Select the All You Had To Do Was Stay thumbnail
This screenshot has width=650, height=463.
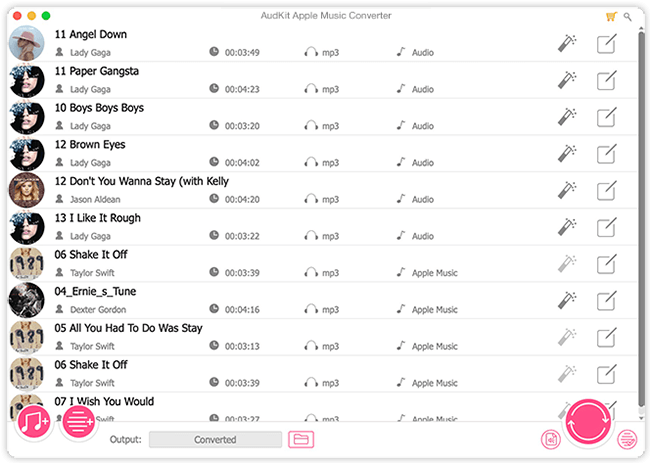coord(27,337)
